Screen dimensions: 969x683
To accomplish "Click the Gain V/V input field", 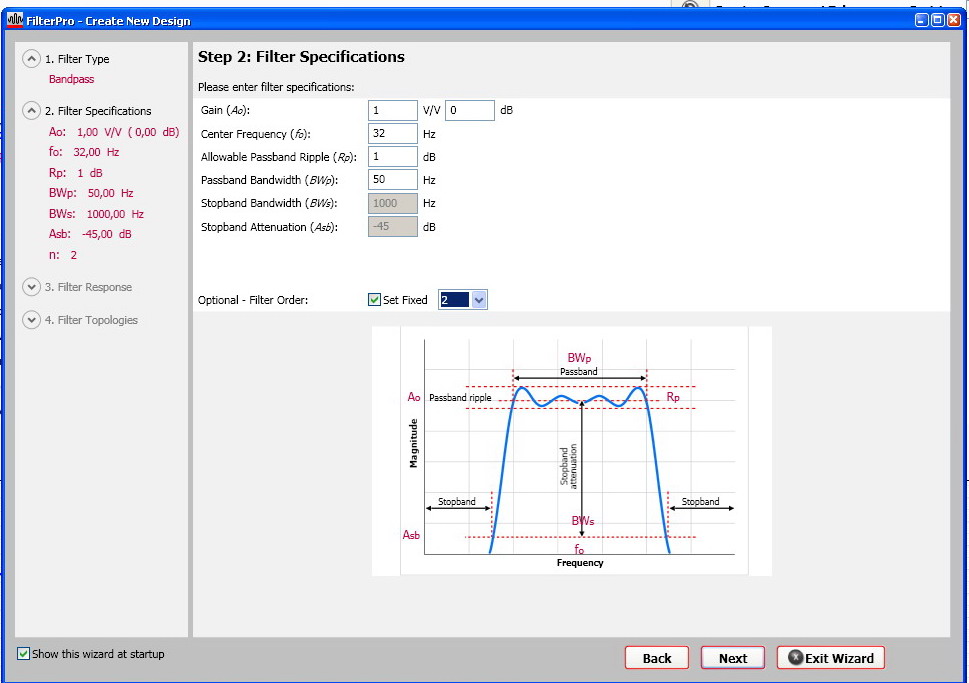I will (x=392, y=110).
